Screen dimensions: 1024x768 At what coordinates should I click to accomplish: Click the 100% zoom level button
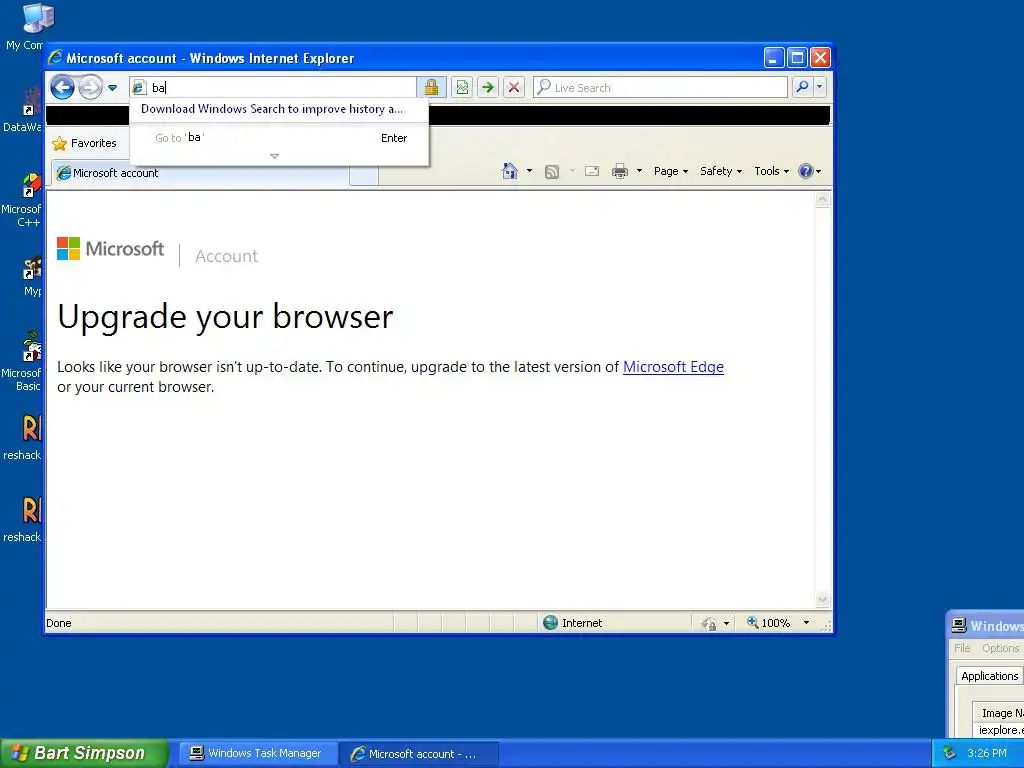coord(768,623)
